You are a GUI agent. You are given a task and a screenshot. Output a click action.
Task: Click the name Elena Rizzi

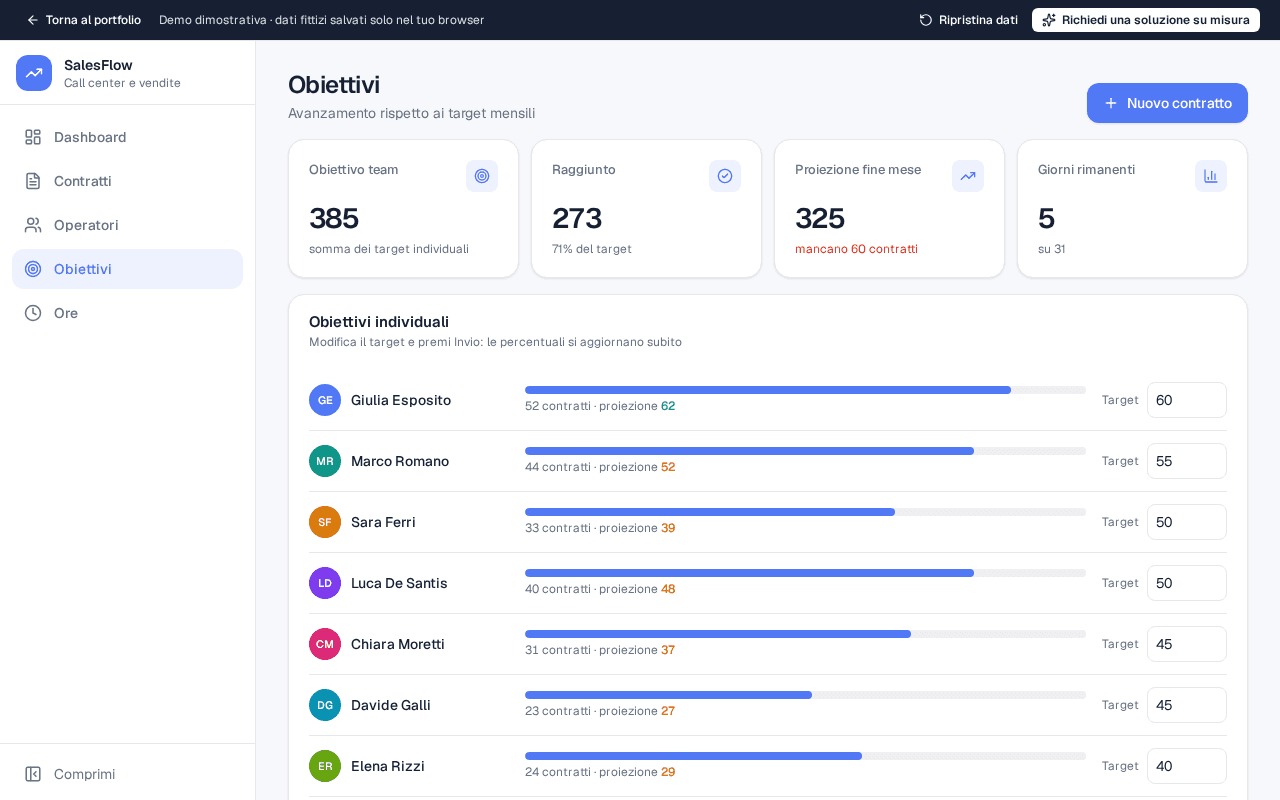388,766
